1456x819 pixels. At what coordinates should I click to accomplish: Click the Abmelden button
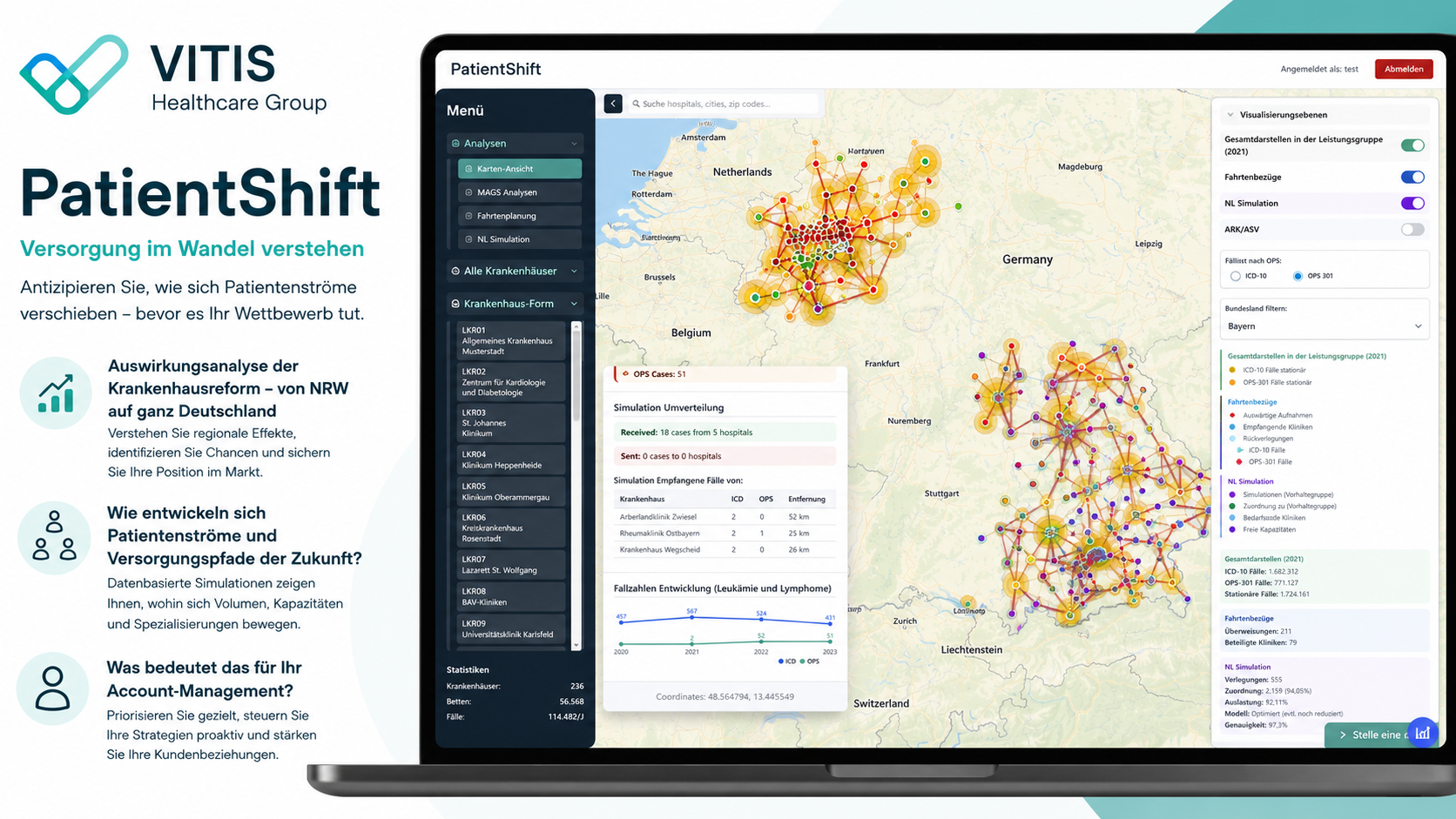(1404, 70)
